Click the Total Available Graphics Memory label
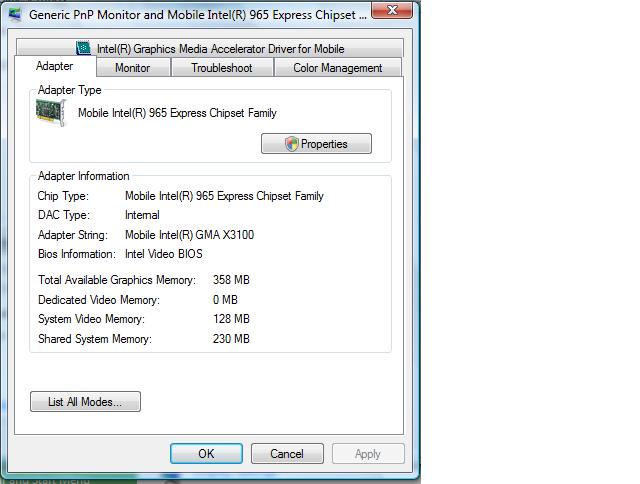640x484 pixels. coord(117,280)
